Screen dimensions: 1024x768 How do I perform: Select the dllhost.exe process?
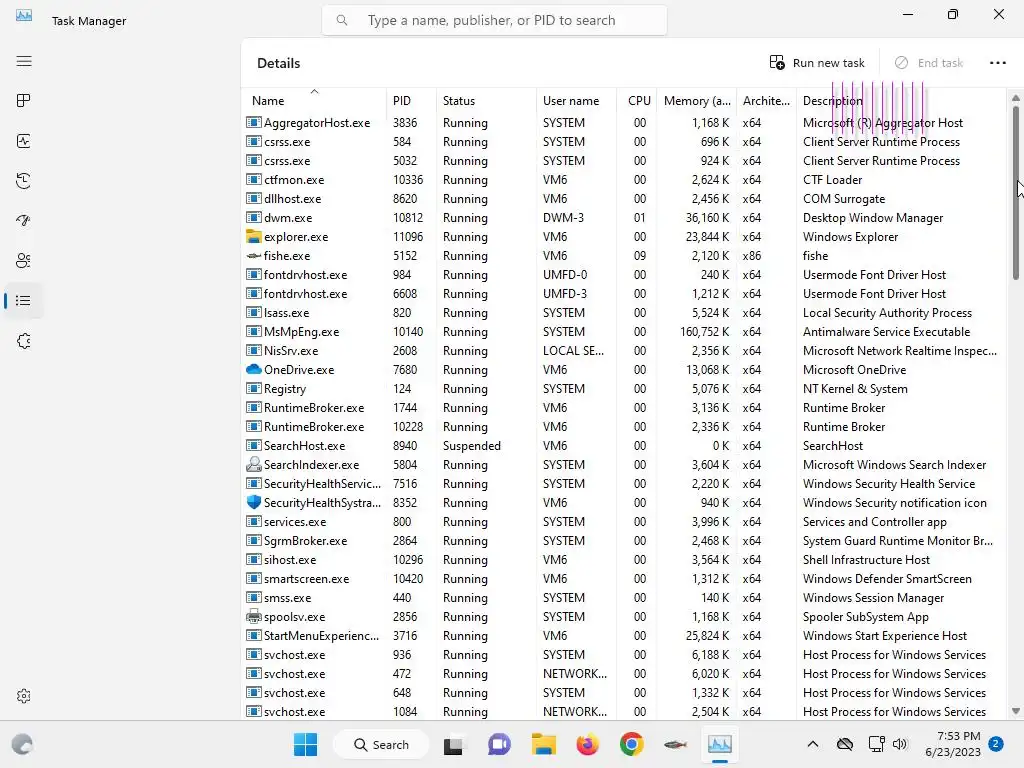point(624,198)
